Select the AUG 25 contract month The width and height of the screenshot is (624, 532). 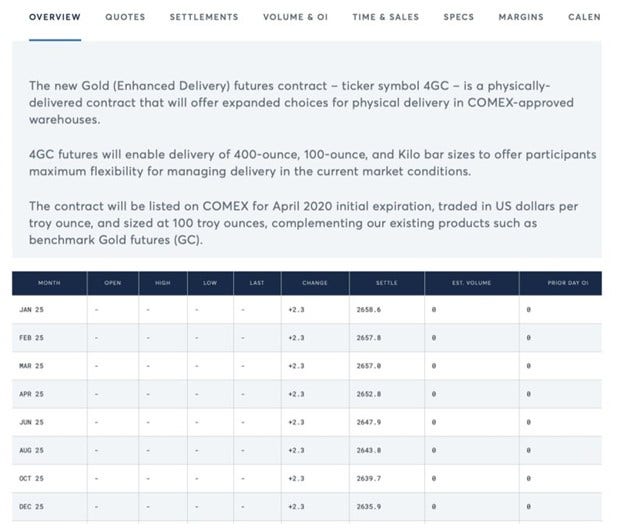click(31, 450)
